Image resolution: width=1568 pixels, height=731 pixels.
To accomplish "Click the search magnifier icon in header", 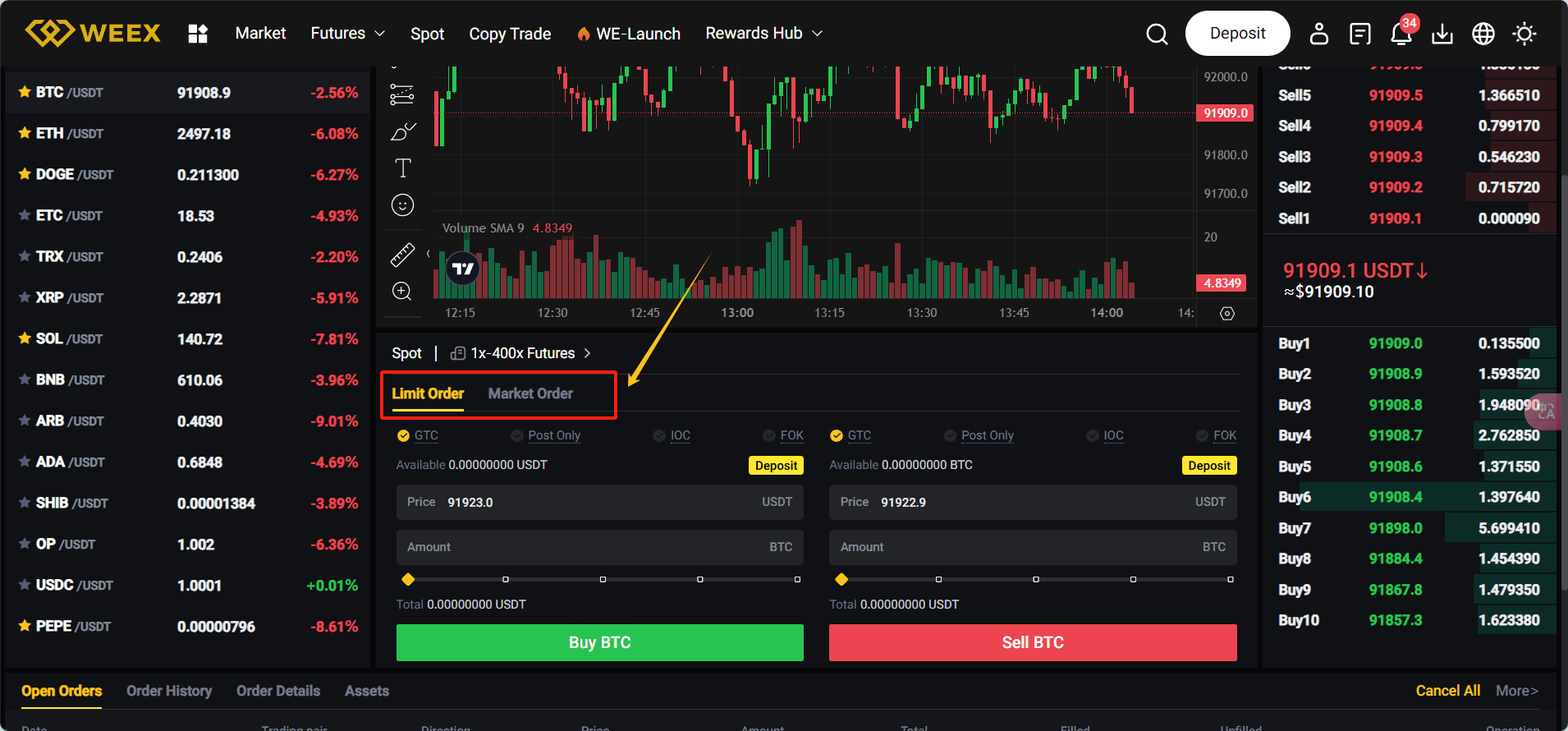I will [x=1157, y=34].
